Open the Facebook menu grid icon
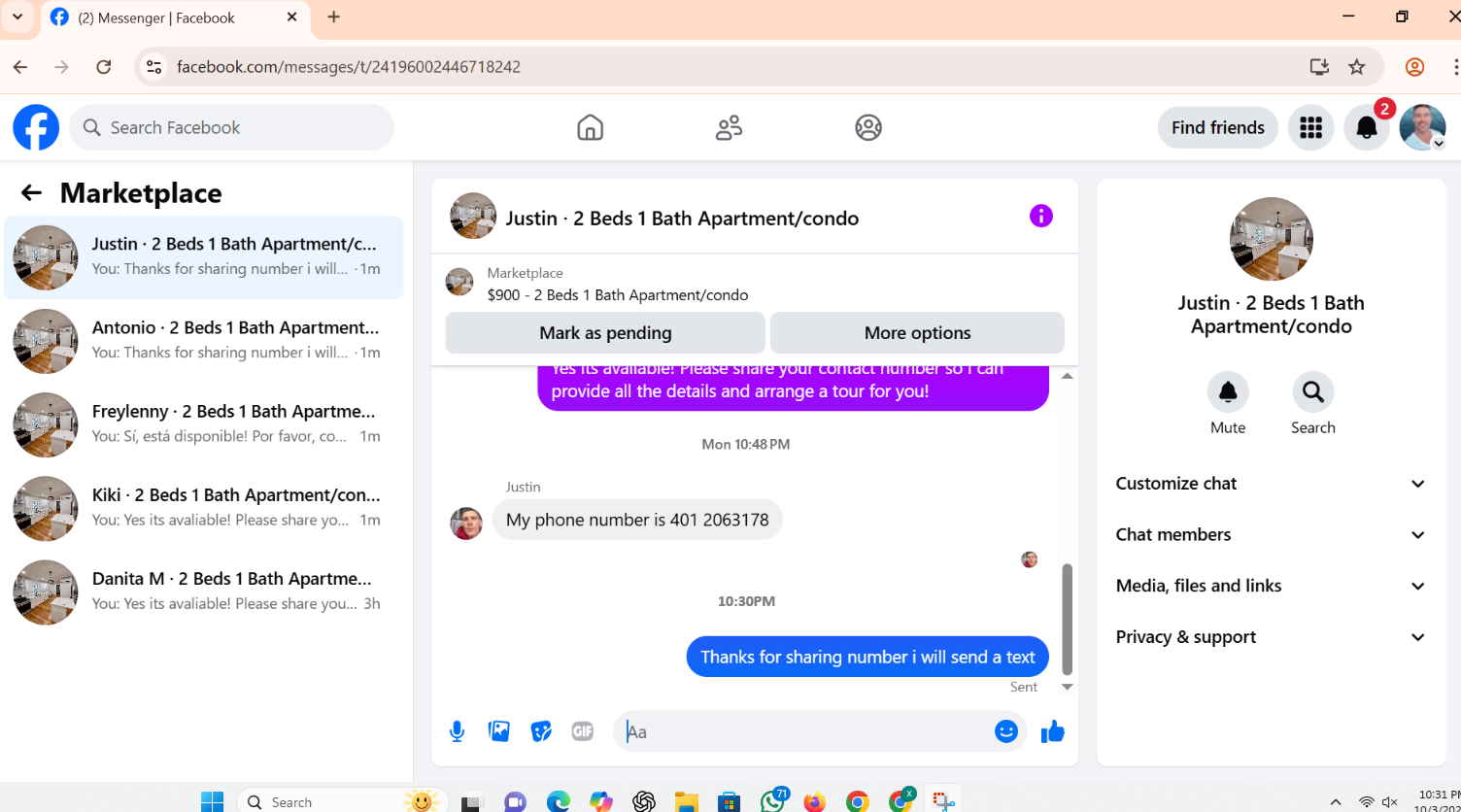This screenshot has width=1461, height=812. [x=1310, y=127]
